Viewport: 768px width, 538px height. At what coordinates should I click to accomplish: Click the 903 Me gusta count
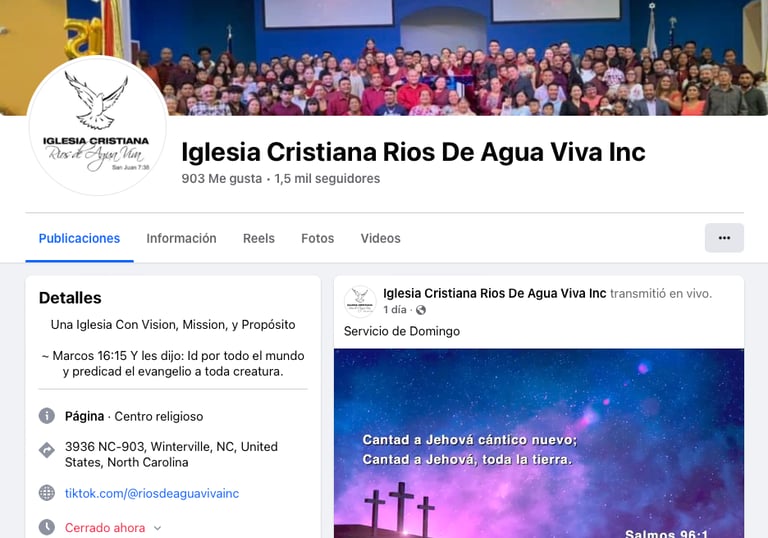(x=221, y=178)
